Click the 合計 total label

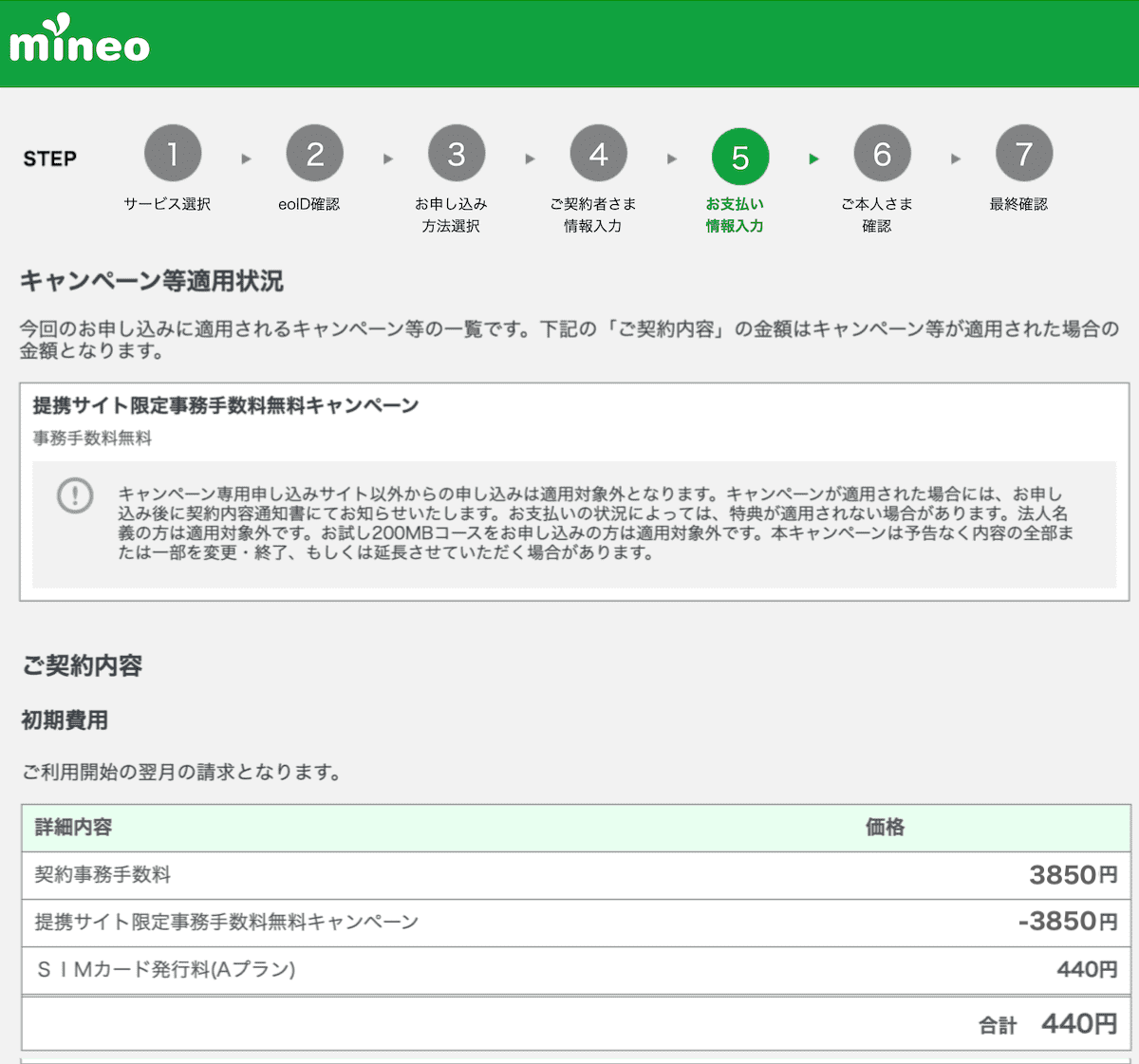pos(998,1025)
